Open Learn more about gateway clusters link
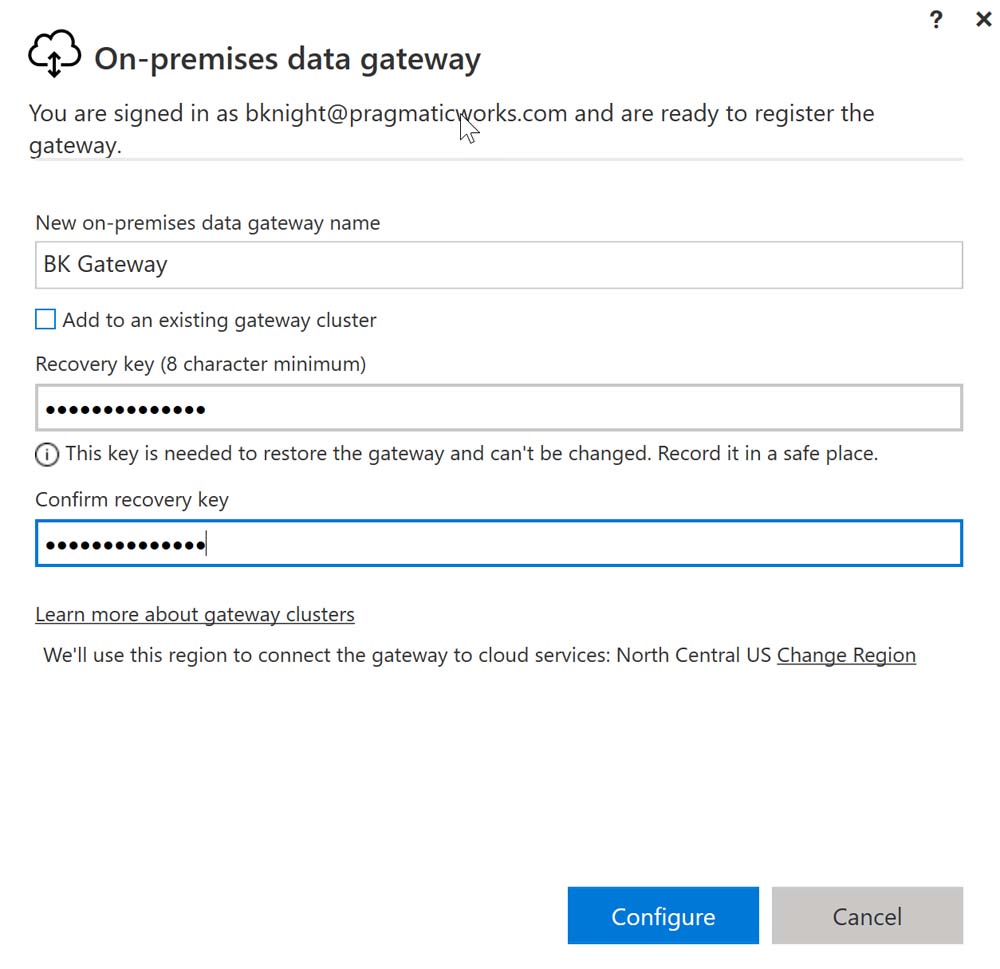1000x969 pixels. pyautogui.click(x=195, y=614)
